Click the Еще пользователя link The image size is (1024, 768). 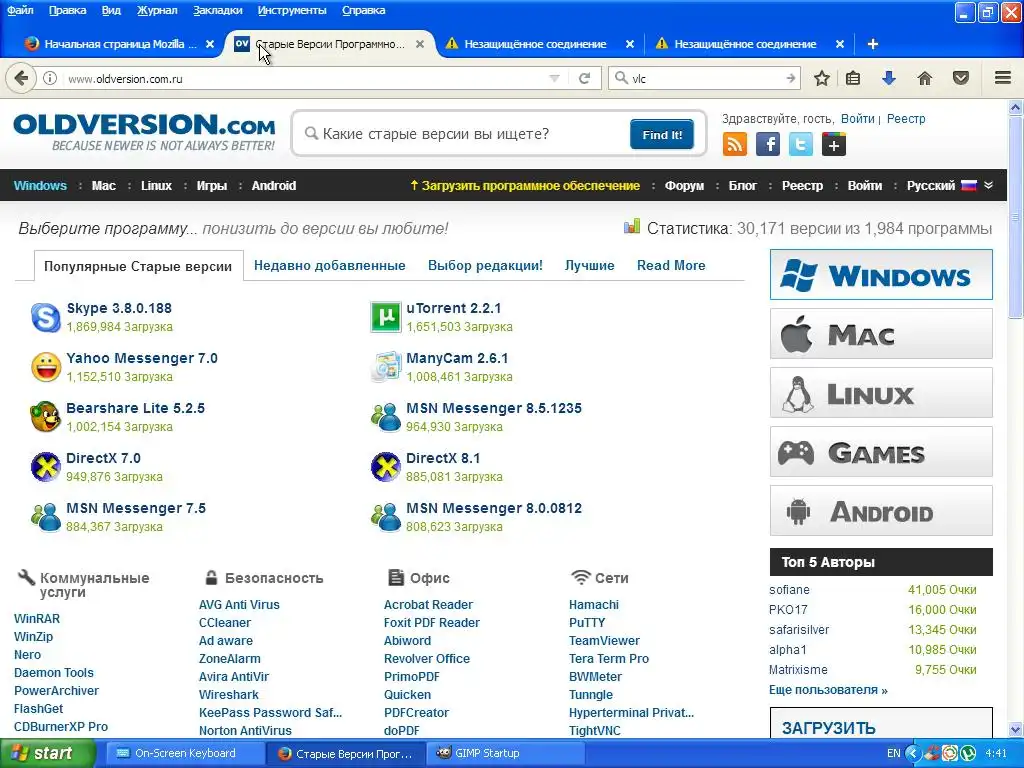click(828, 690)
